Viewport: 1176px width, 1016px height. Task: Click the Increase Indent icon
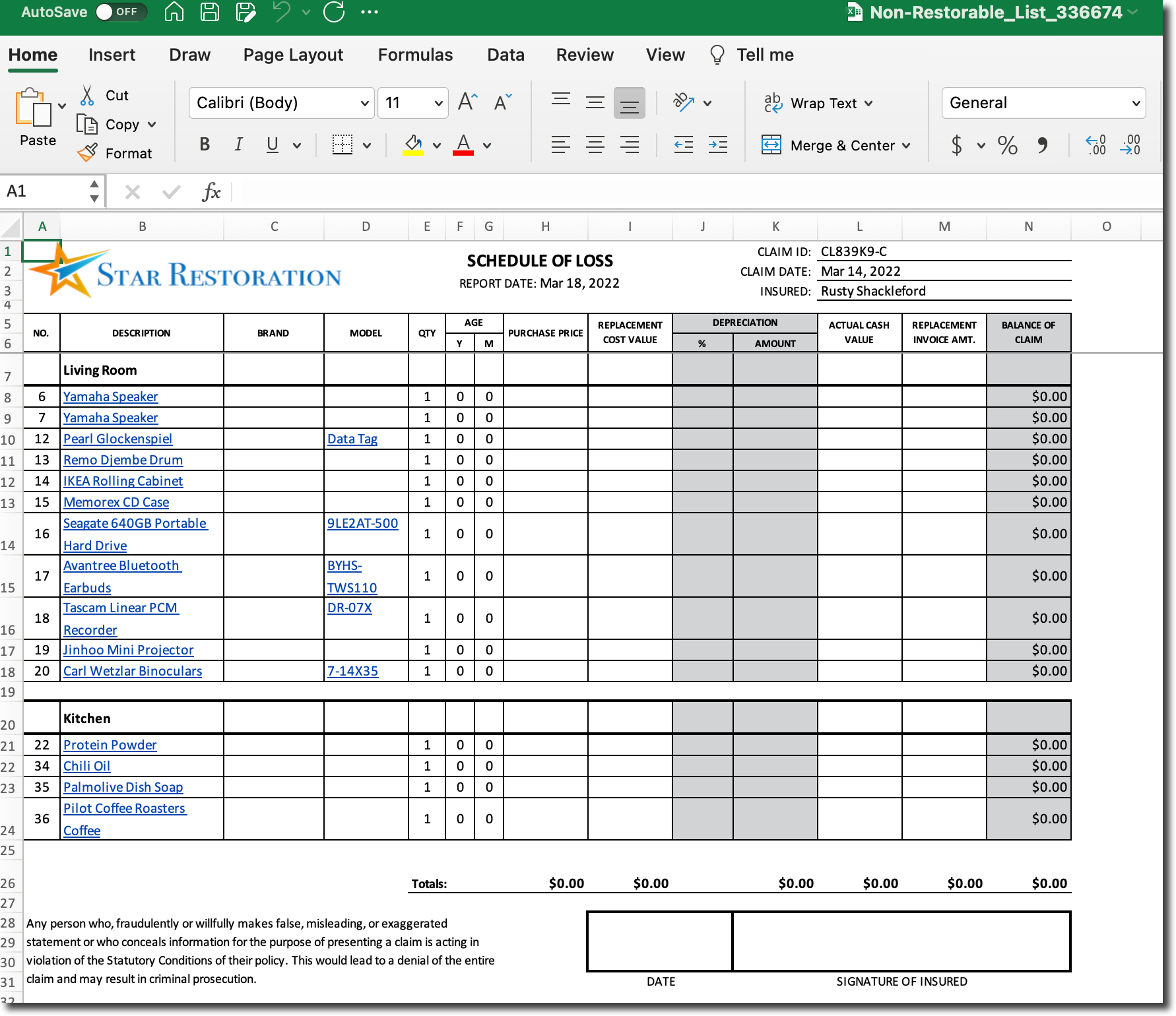point(717,144)
